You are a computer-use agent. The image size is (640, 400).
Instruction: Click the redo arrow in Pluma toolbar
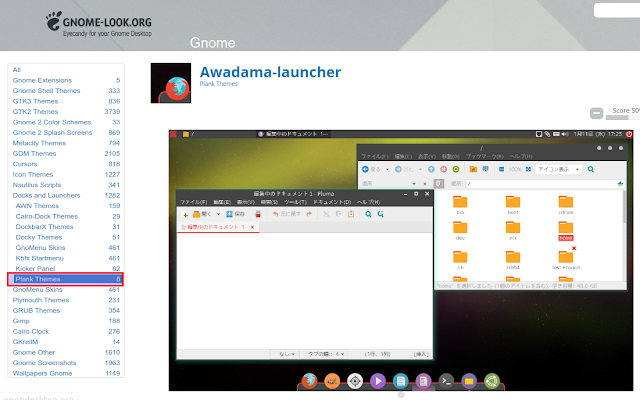pos(309,214)
